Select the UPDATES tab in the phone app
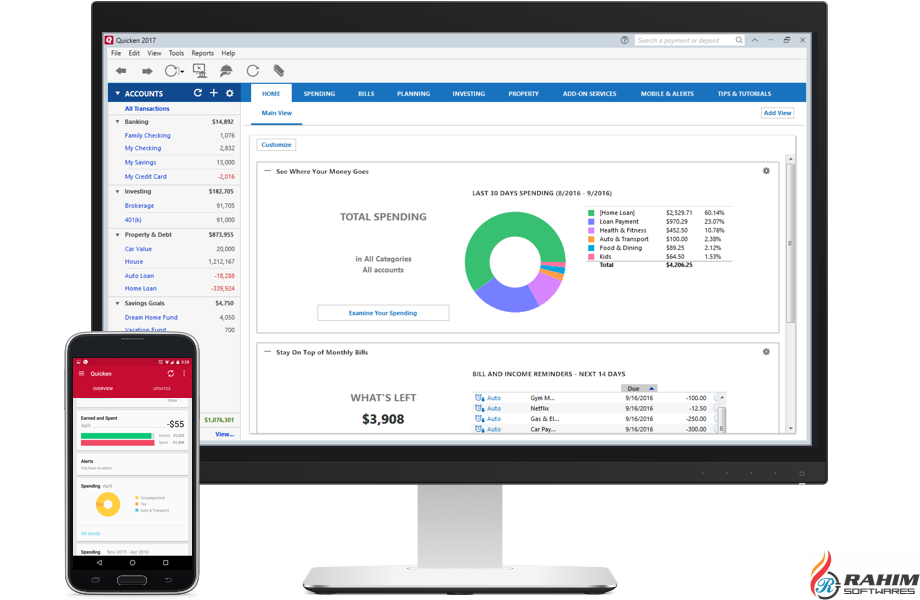This screenshot has width=920, height=600. (162, 388)
